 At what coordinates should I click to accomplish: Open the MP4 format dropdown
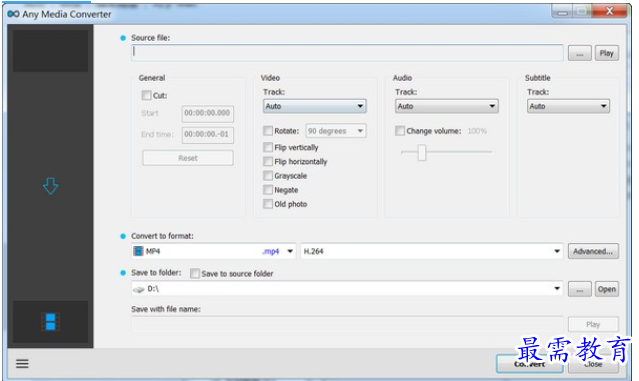214,251
